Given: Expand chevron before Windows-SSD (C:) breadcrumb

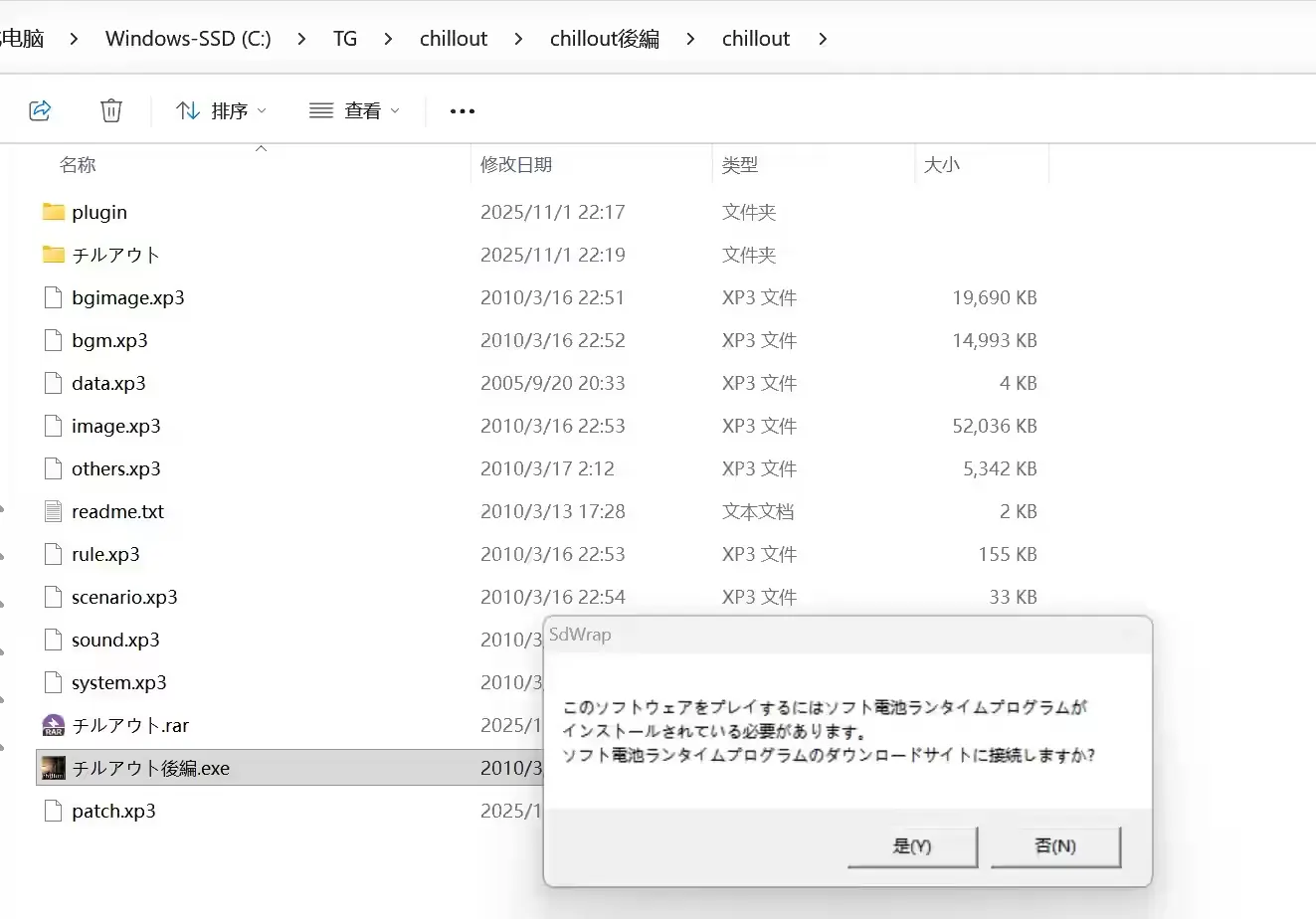Looking at the screenshot, I should 75,39.
